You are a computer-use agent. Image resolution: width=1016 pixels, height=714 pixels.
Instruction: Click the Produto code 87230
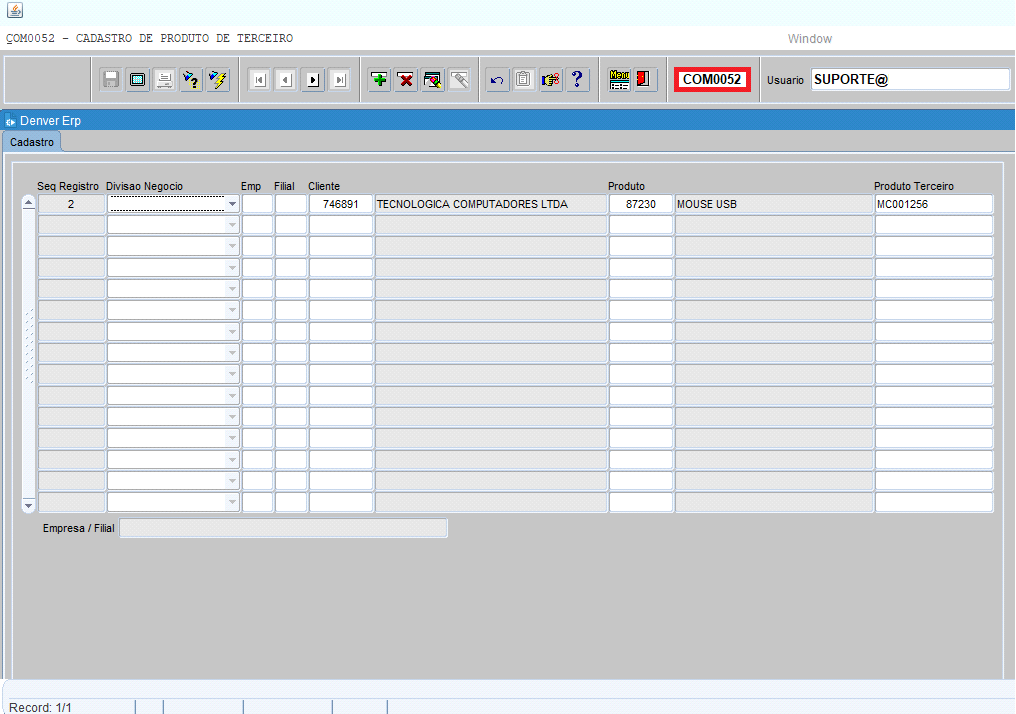[x=641, y=204]
